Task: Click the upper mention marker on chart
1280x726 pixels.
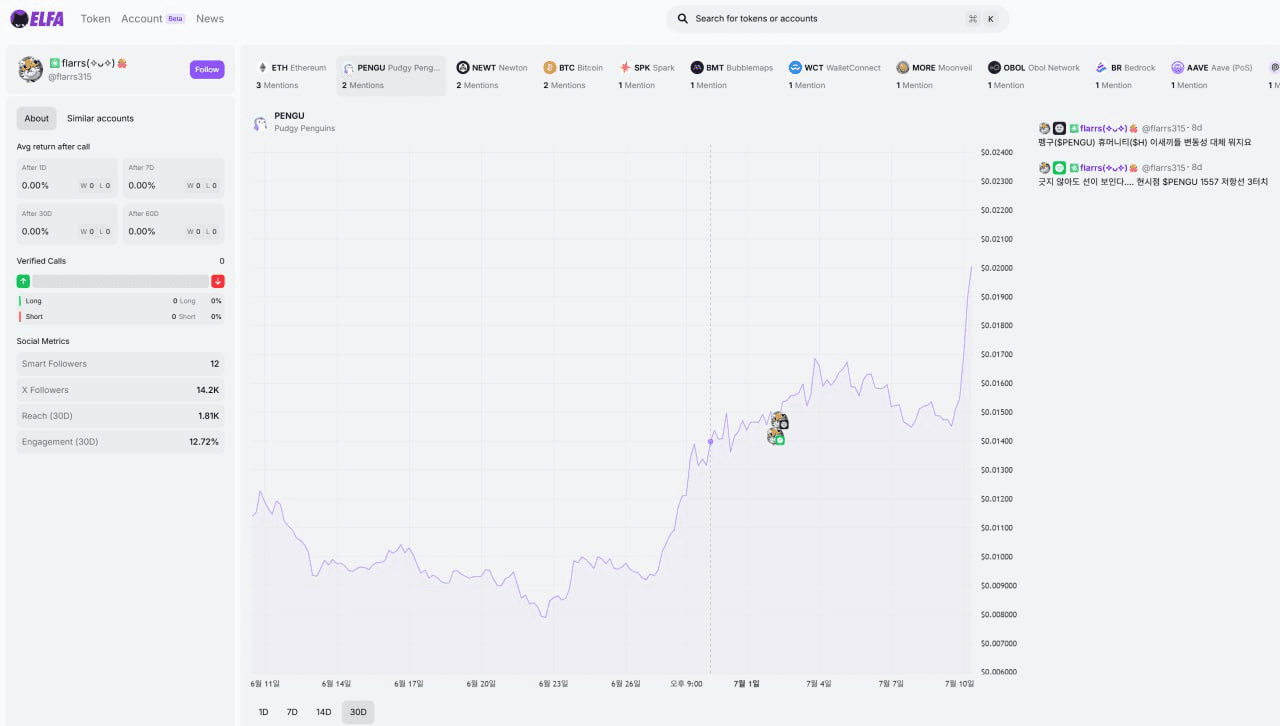Action: tap(779, 421)
